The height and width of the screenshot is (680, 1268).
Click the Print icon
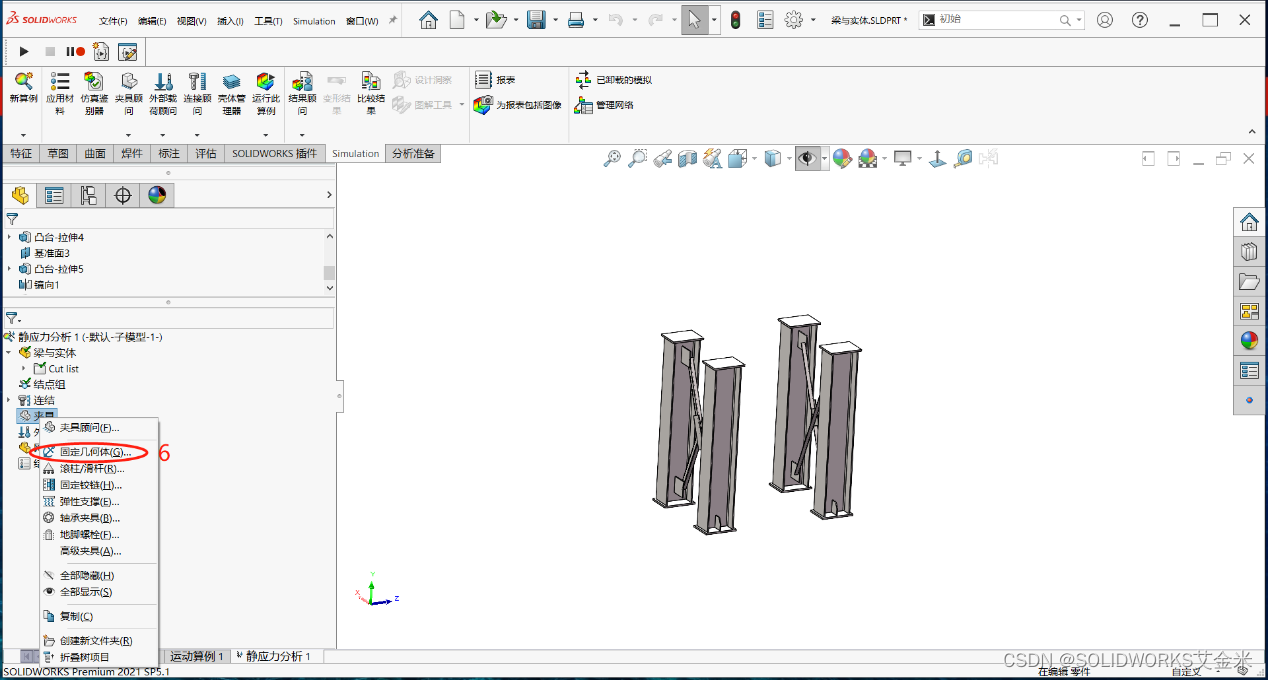tap(576, 20)
